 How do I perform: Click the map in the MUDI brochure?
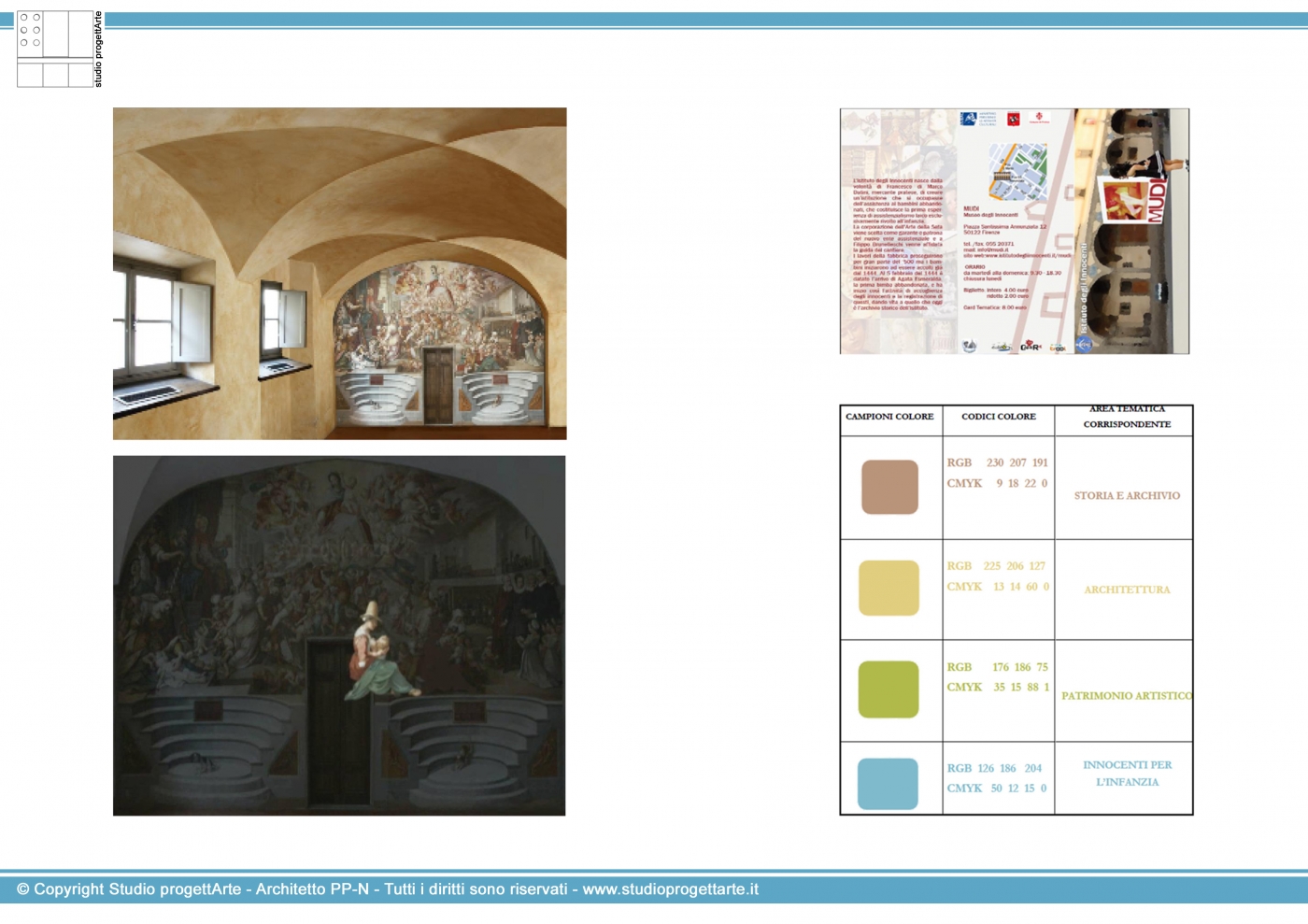tap(1017, 171)
